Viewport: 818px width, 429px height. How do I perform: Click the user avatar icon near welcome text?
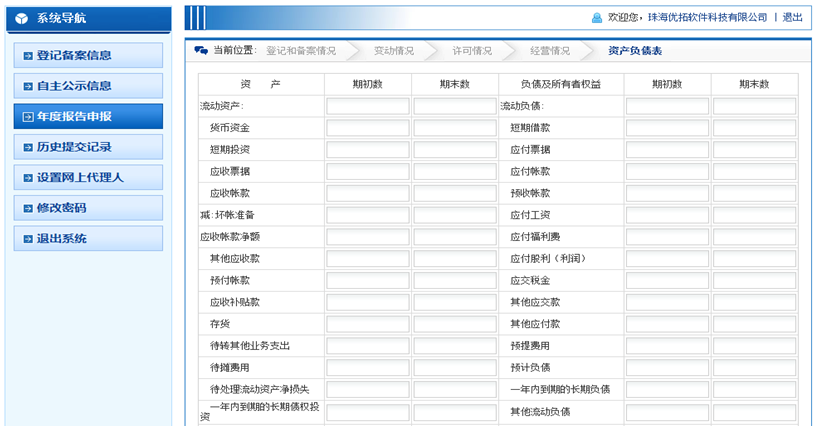tap(597, 18)
